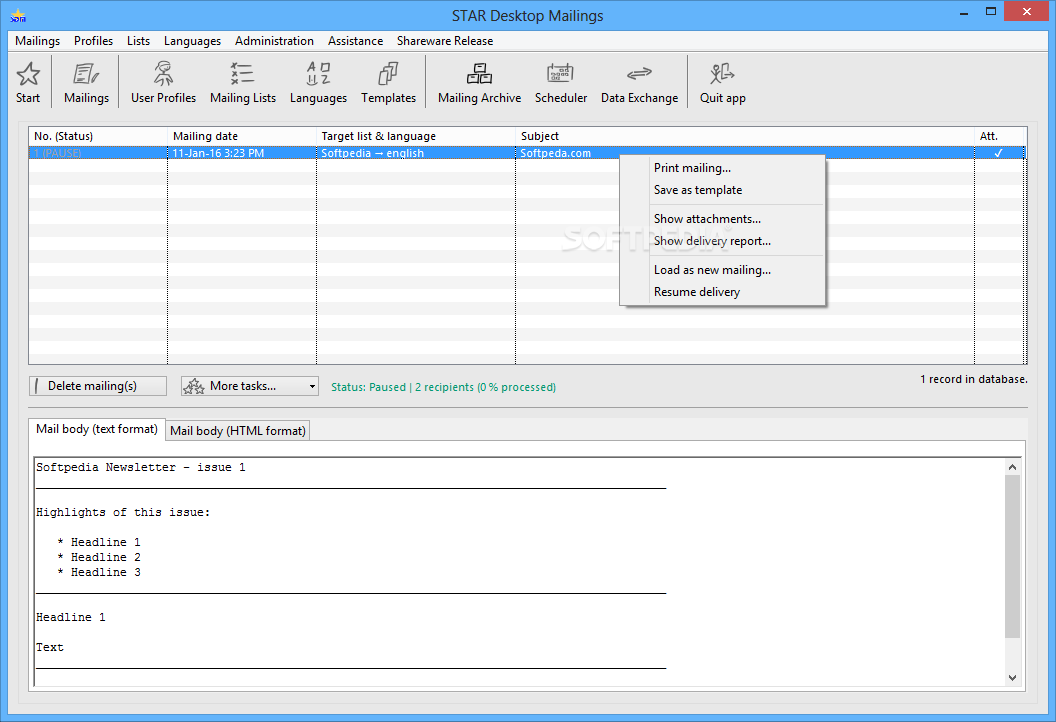Open the Lists menu
The width and height of the screenshot is (1056, 722).
coord(139,41)
